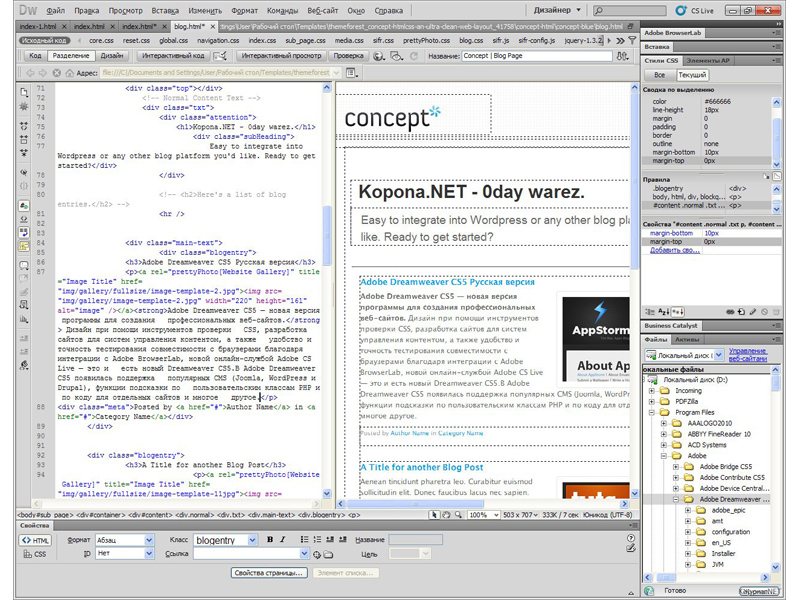Click the Свойства страницы button
This screenshot has width=800, height=600.
click(x=268, y=573)
